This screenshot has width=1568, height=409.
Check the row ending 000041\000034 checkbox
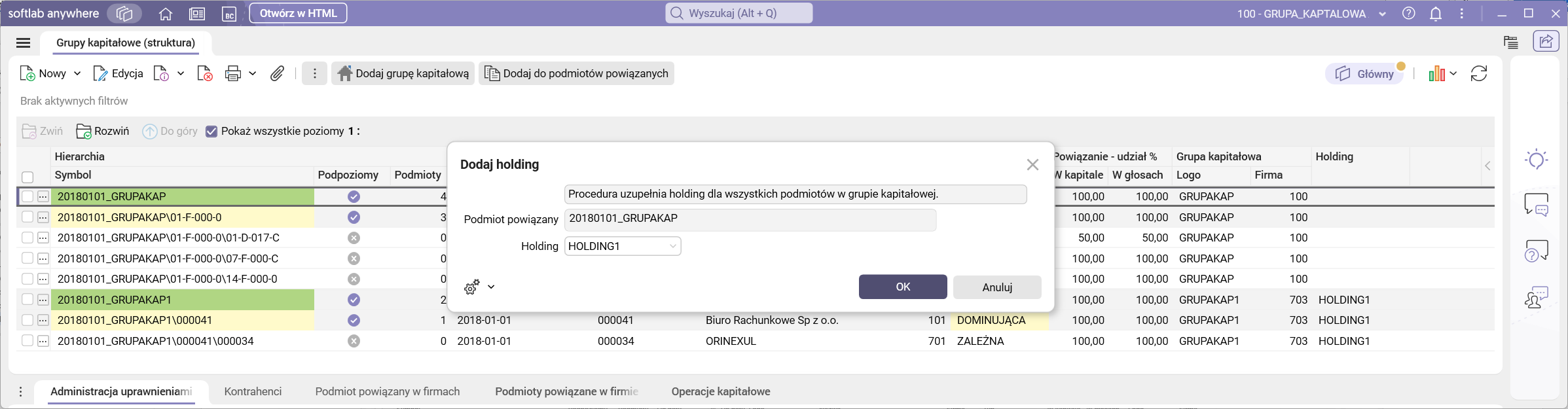point(27,341)
